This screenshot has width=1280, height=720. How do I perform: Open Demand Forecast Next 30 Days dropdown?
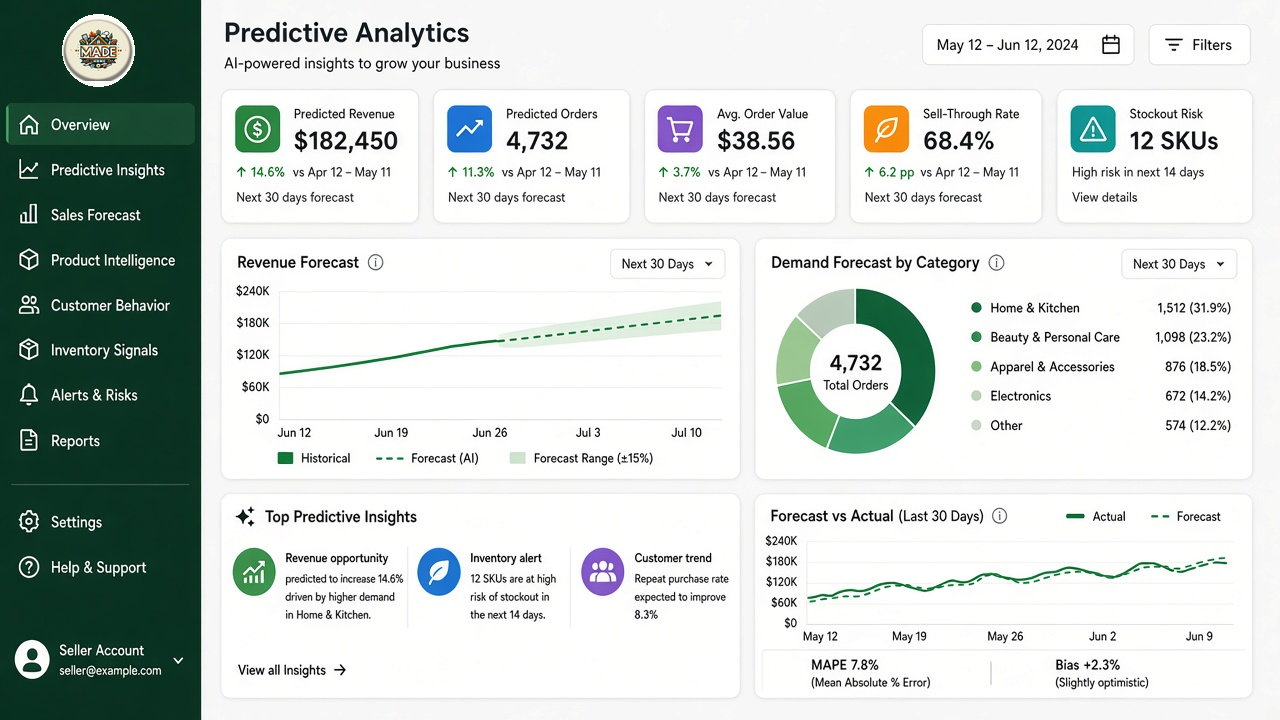1179,264
